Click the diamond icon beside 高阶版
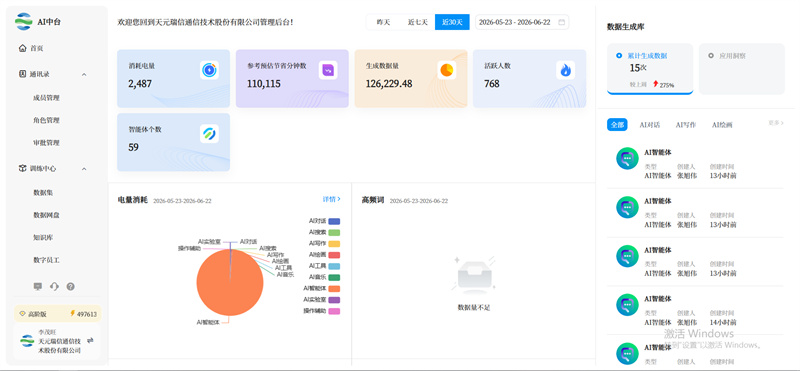 click(22, 314)
